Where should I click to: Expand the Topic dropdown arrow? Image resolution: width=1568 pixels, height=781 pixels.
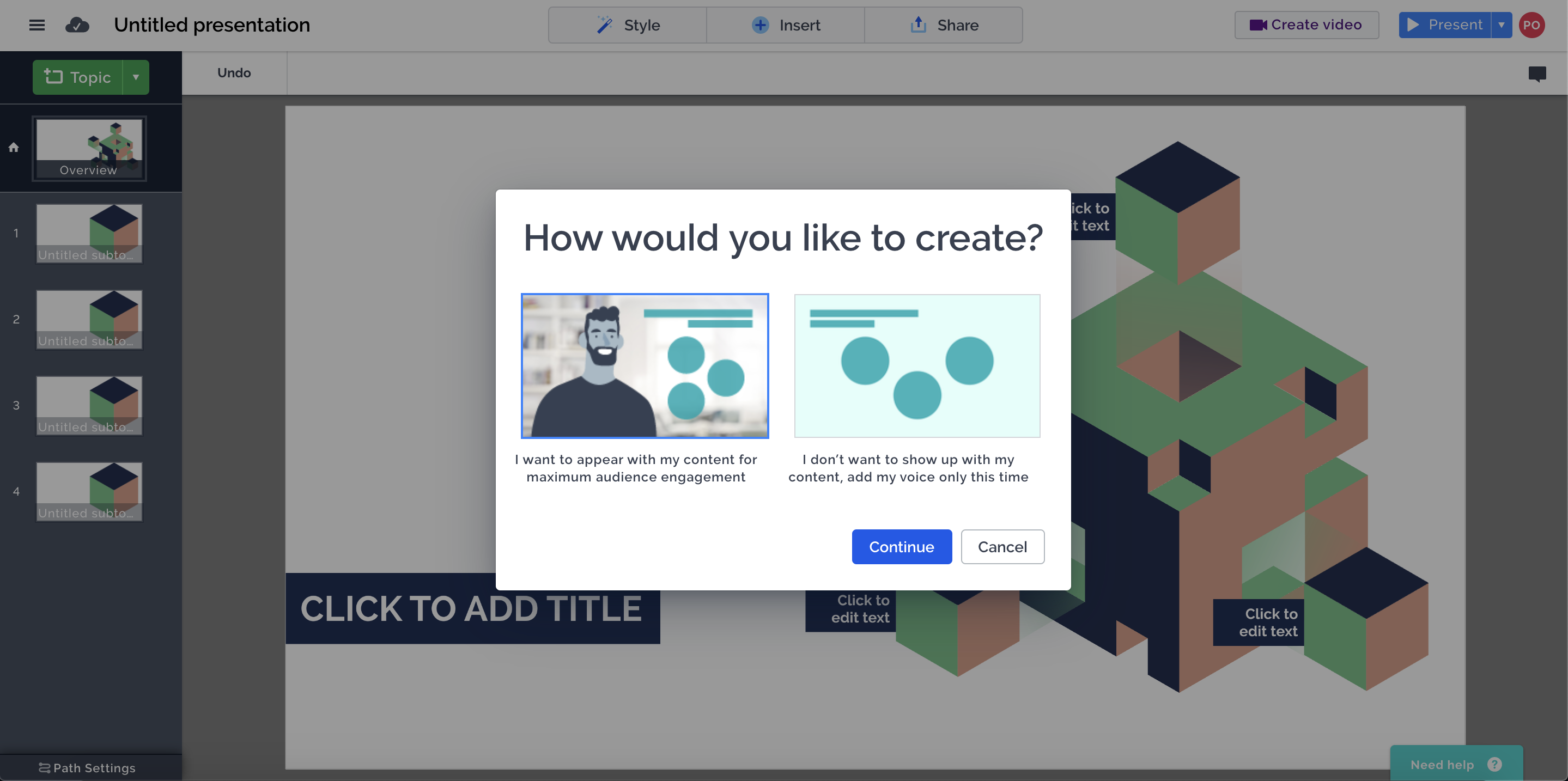136,77
